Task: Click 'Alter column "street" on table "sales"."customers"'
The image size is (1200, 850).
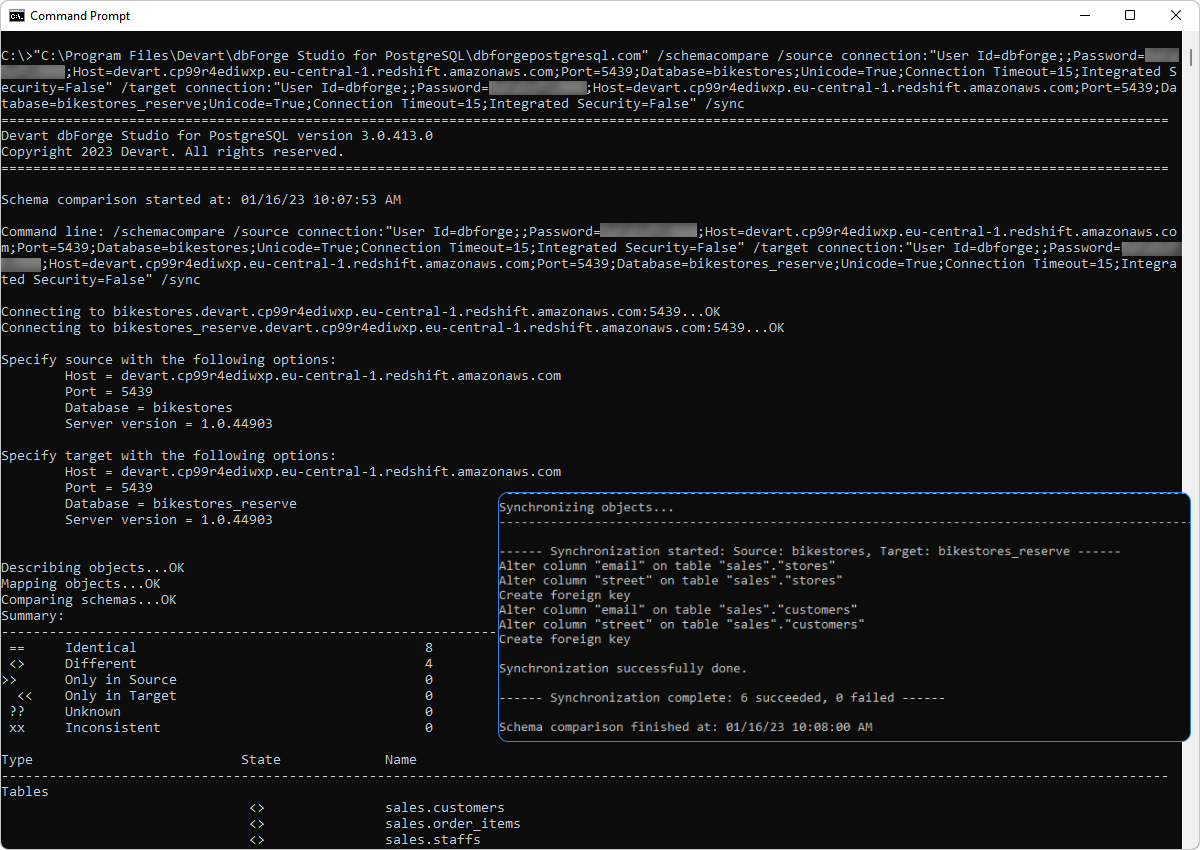Action: 682,624
